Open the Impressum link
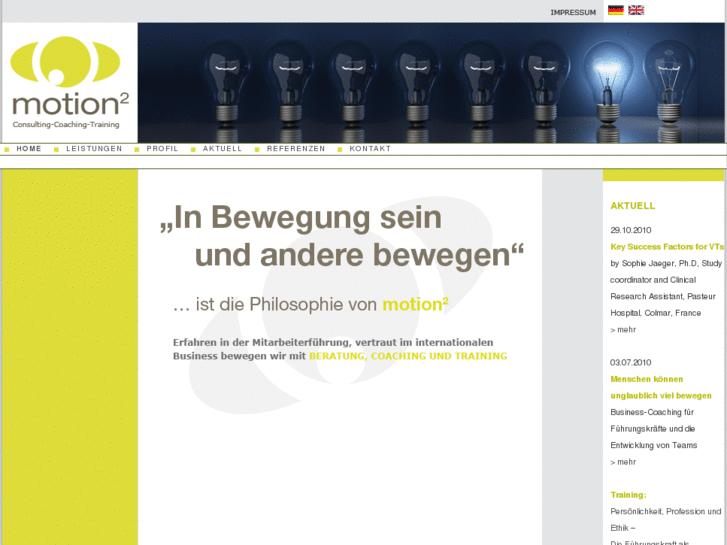This screenshot has height=545, width=727. [x=573, y=13]
